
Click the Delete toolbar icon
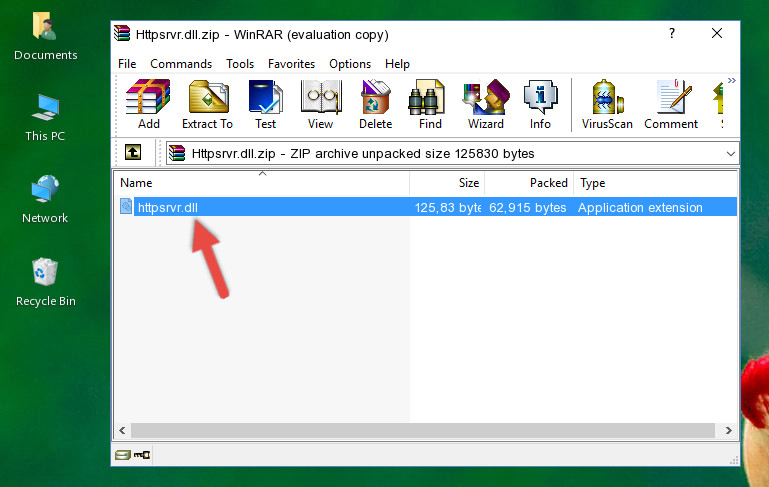pyautogui.click(x=376, y=104)
